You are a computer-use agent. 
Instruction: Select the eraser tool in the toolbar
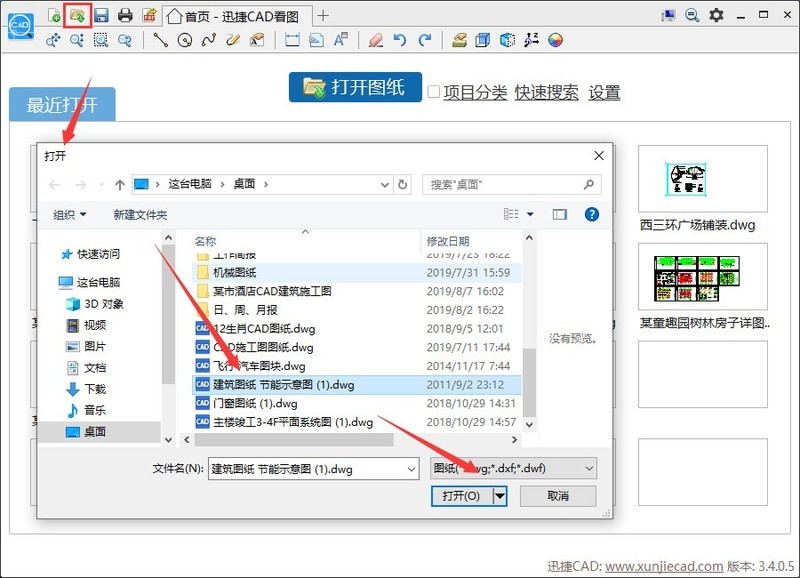coord(376,41)
